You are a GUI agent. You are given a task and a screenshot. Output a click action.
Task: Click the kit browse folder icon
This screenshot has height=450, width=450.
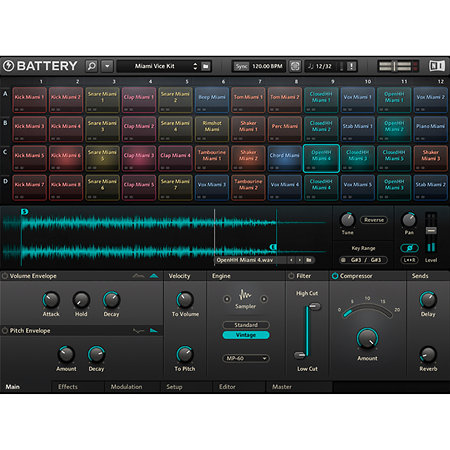coord(206,66)
